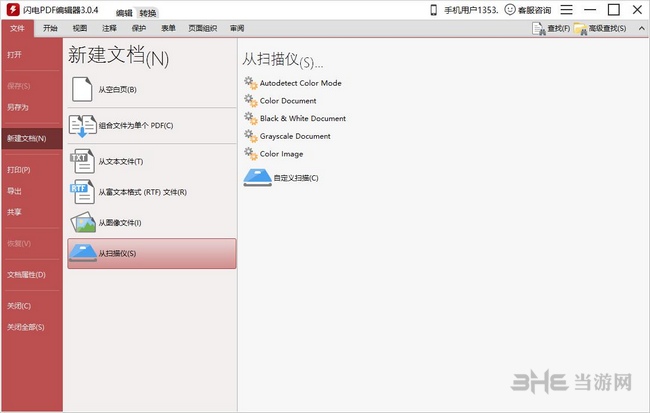Click the 手机用户1353 account name
The height and width of the screenshot is (413, 650).
(471, 10)
